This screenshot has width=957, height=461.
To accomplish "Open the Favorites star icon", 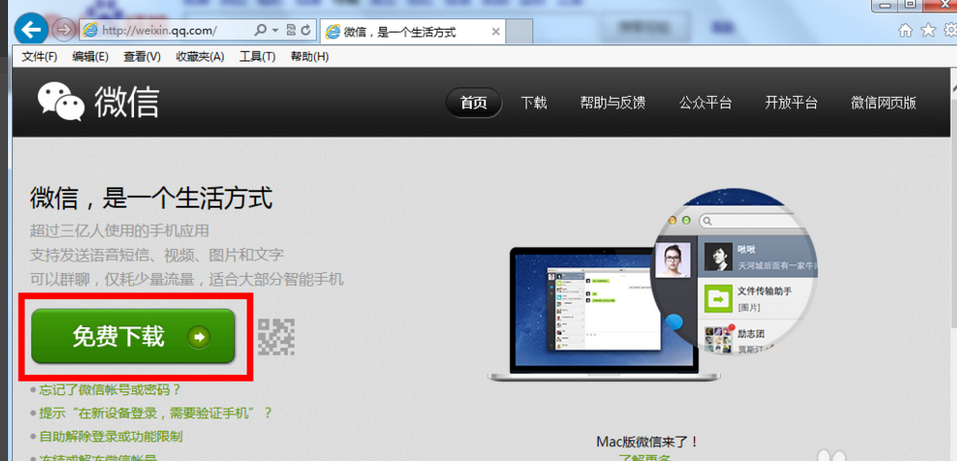I will 928,29.
